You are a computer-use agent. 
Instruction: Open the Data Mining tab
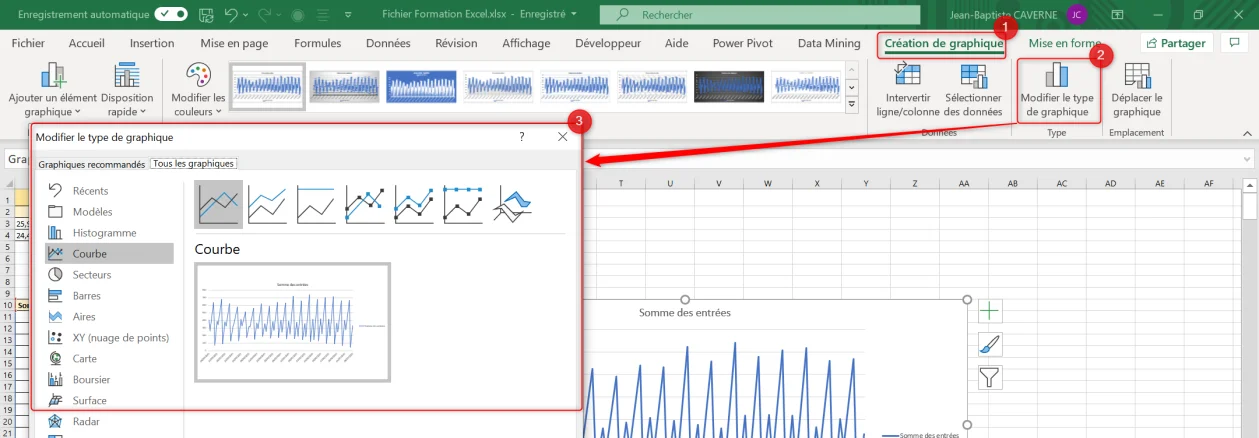[x=829, y=43]
